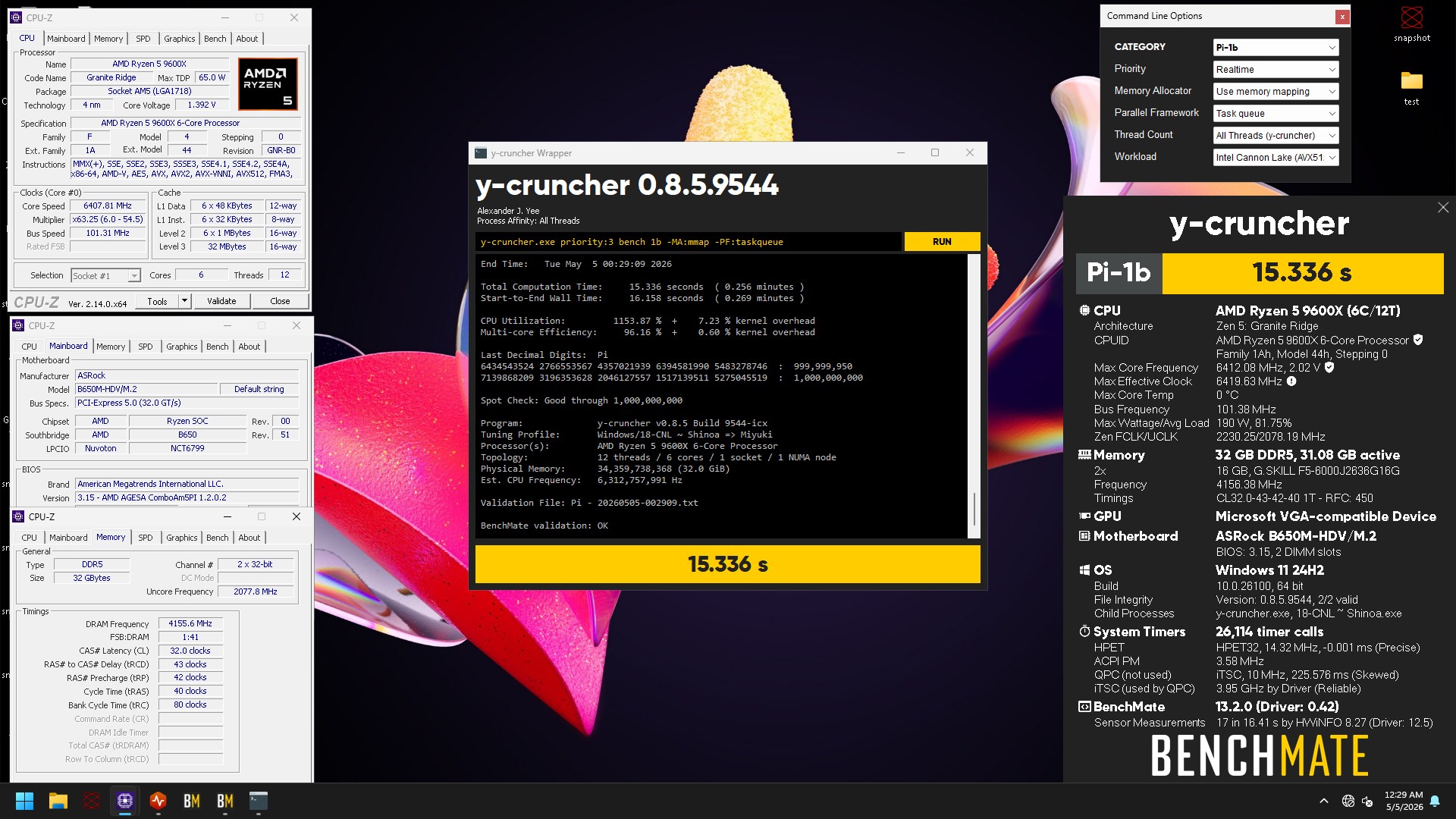The height and width of the screenshot is (819, 1456).
Task: Click the volume tray icon
Action: (x=1368, y=801)
